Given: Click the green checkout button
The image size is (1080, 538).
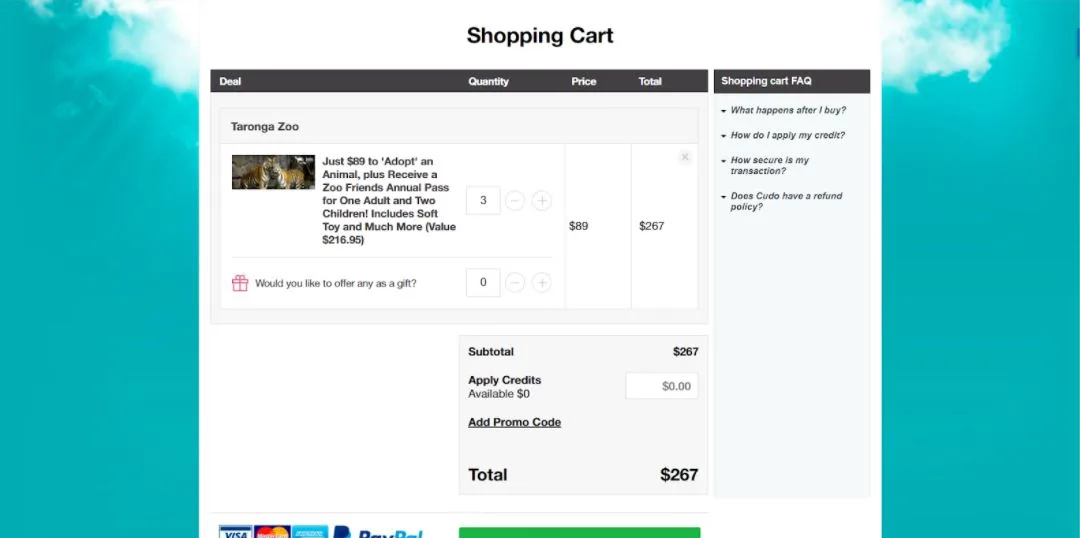Looking at the screenshot, I should click(x=579, y=532).
